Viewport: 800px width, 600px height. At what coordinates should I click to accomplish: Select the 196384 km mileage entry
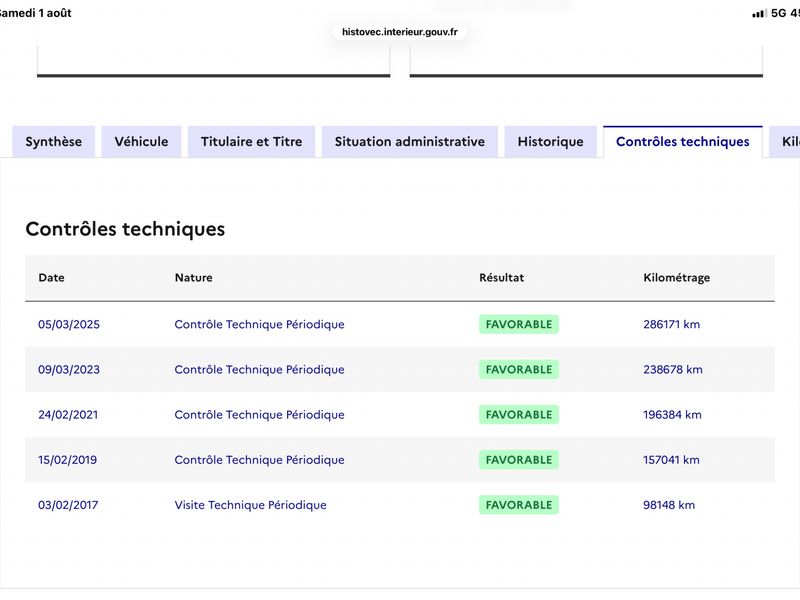(x=672, y=415)
